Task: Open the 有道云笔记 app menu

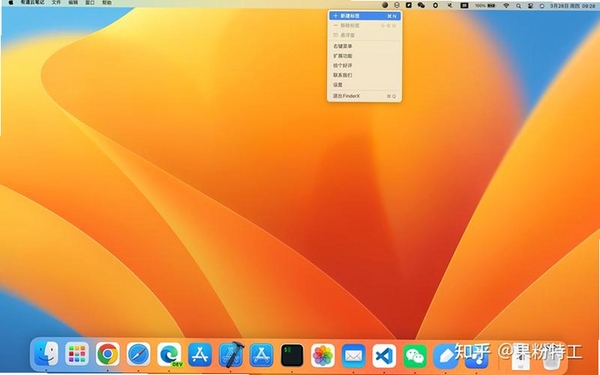Action: click(33, 3)
